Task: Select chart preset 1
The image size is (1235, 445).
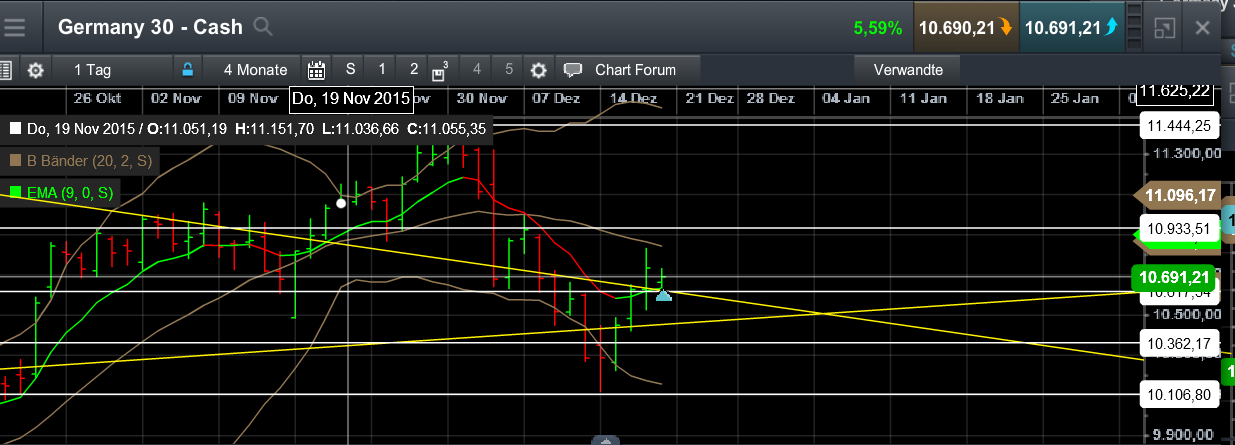Action: click(x=382, y=69)
